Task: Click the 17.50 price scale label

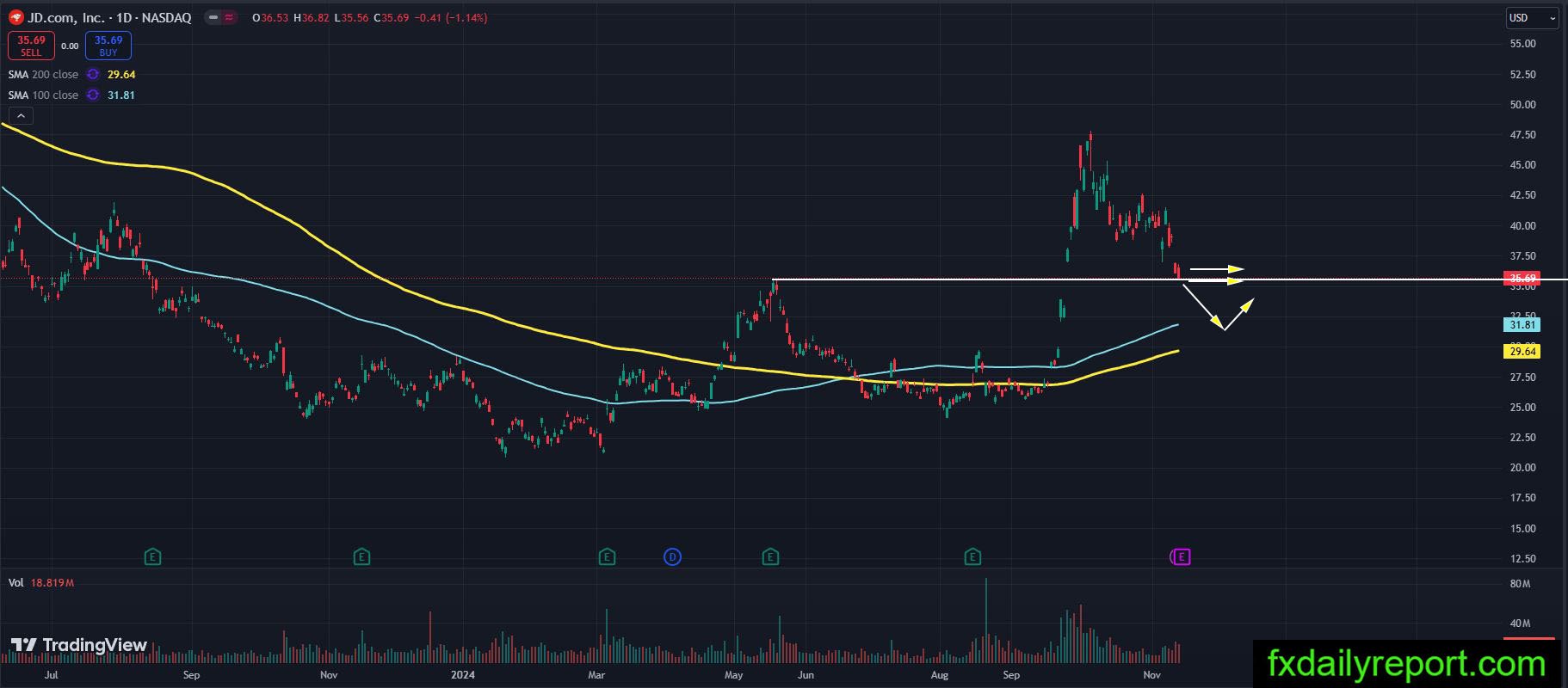Action: pyautogui.click(x=1522, y=498)
